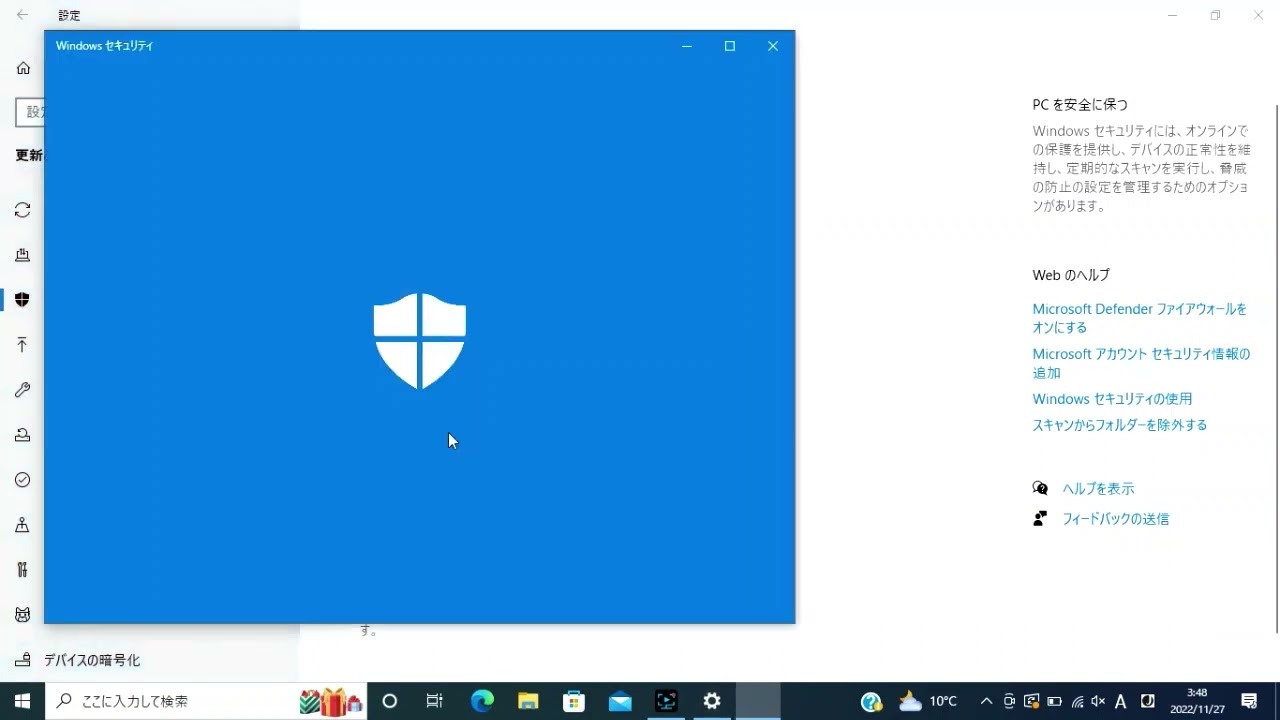
Task: Click ヘルプを表示 link
Action: (x=1097, y=489)
